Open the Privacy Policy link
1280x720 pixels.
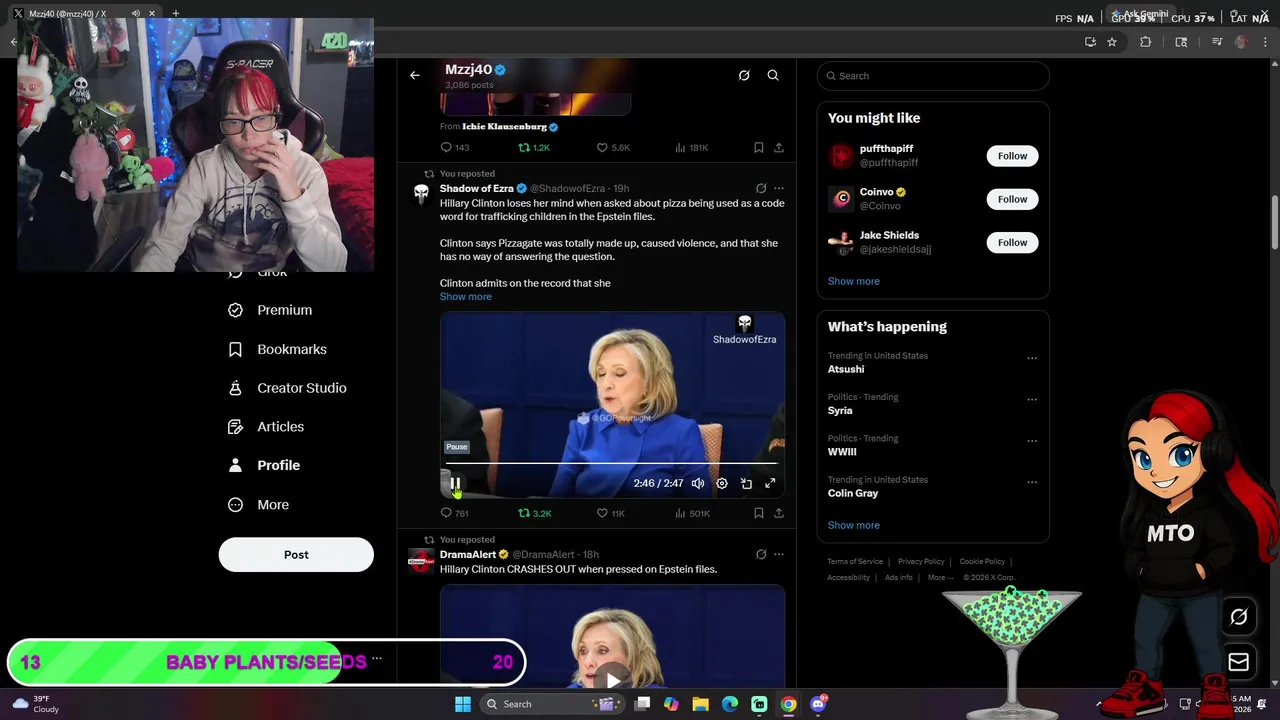pyautogui.click(x=921, y=562)
